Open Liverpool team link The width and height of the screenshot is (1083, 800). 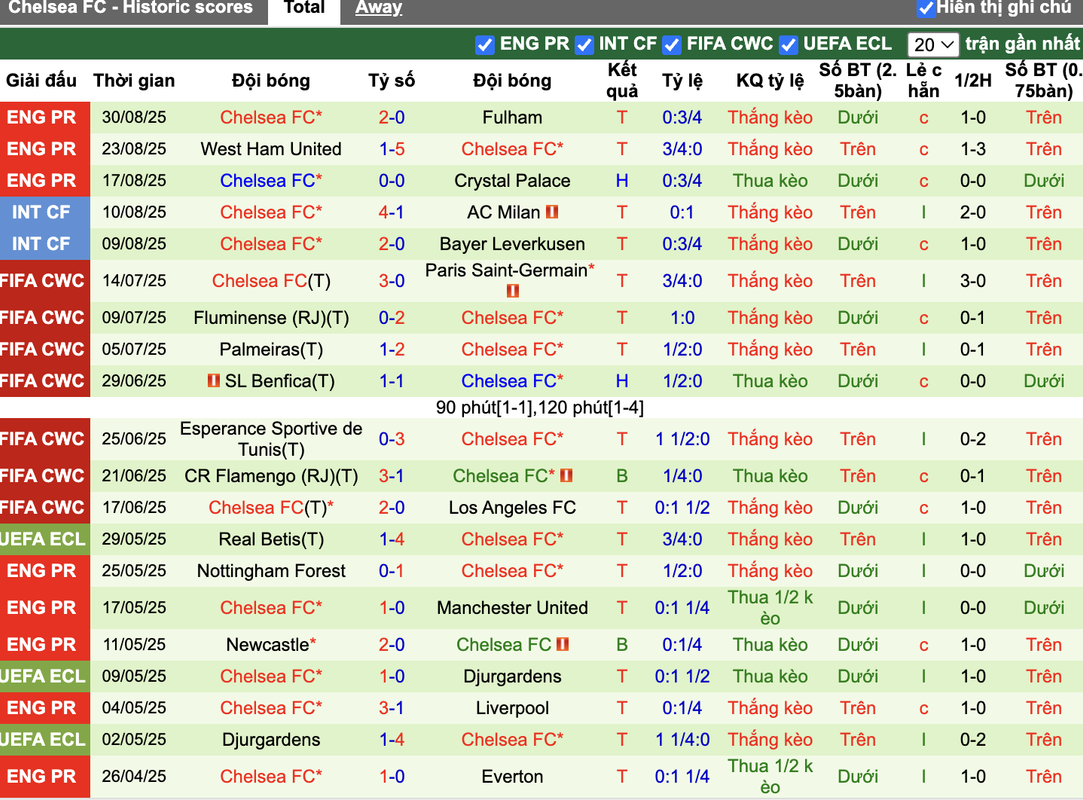coord(512,708)
